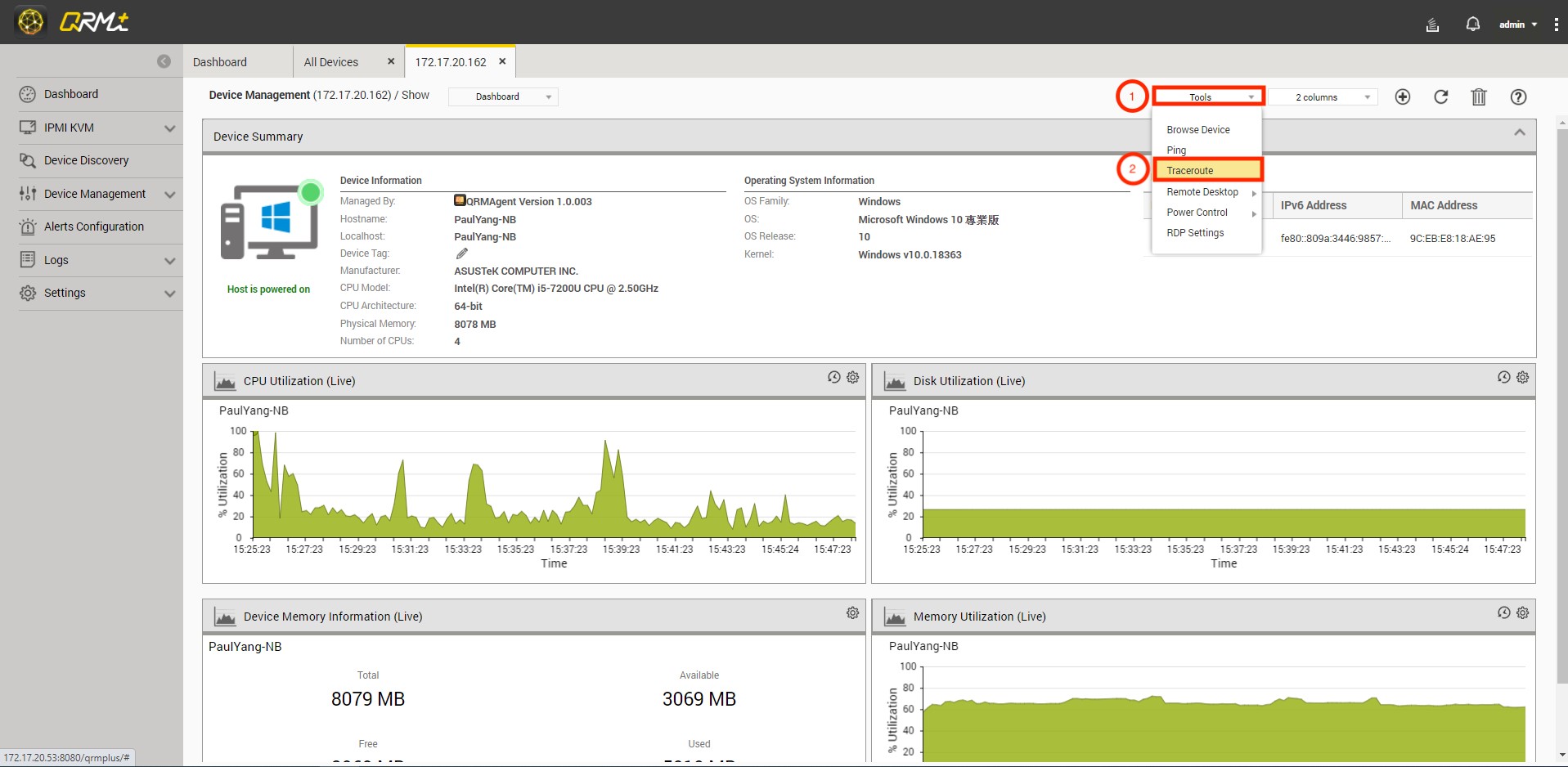Open Alerts Configuration in sidebar

94,227
